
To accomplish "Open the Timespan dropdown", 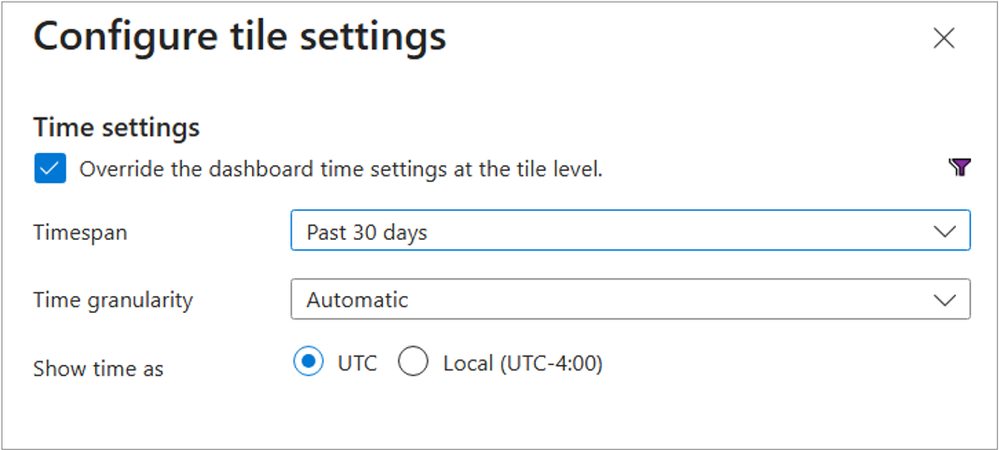I will [x=630, y=232].
